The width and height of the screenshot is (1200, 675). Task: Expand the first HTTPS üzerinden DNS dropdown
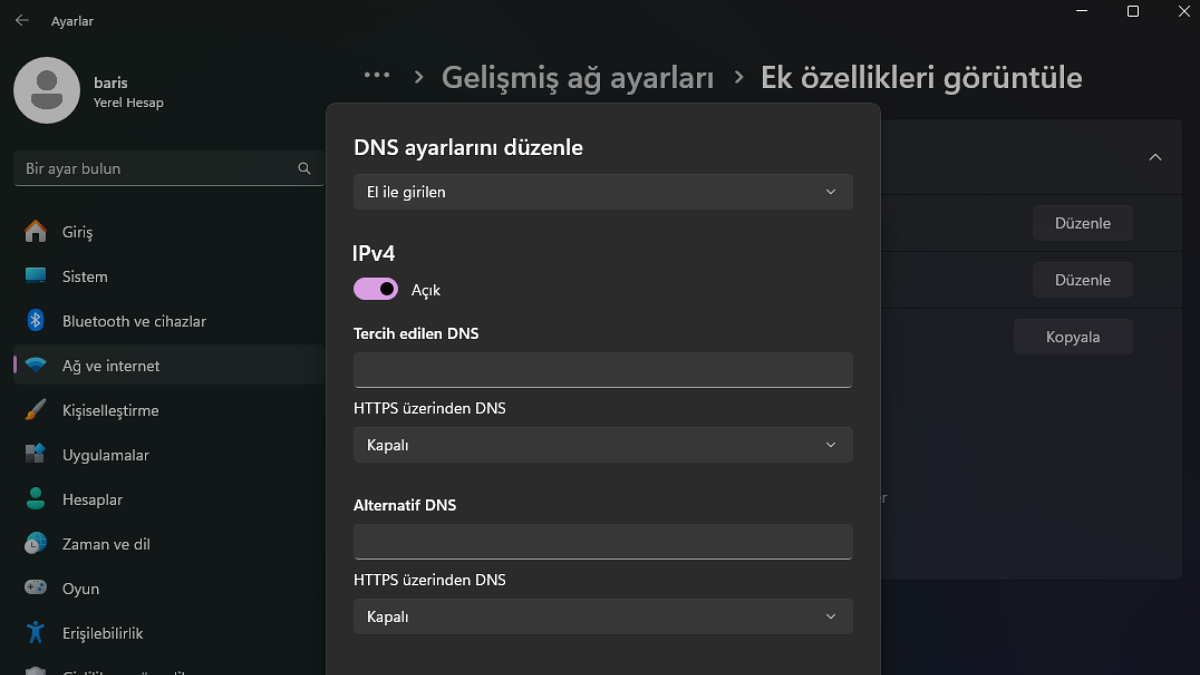(602, 444)
